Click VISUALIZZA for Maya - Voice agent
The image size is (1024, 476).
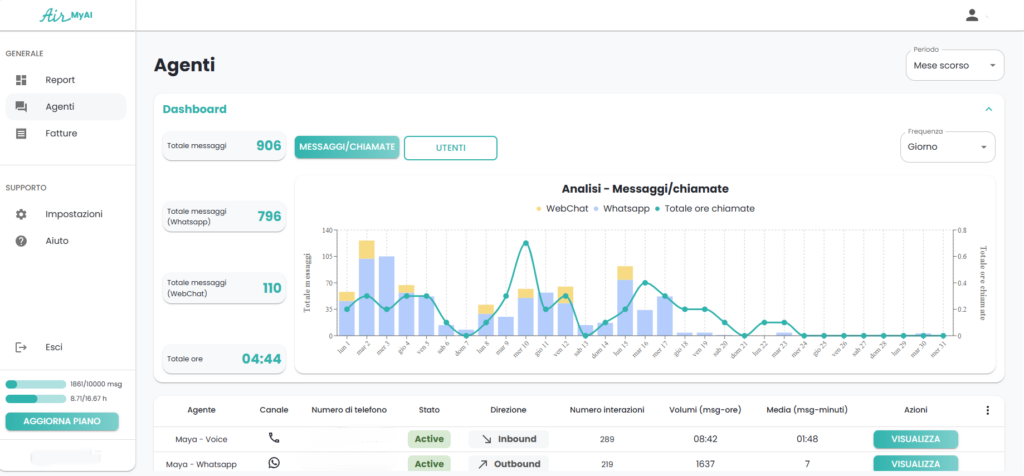915,439
